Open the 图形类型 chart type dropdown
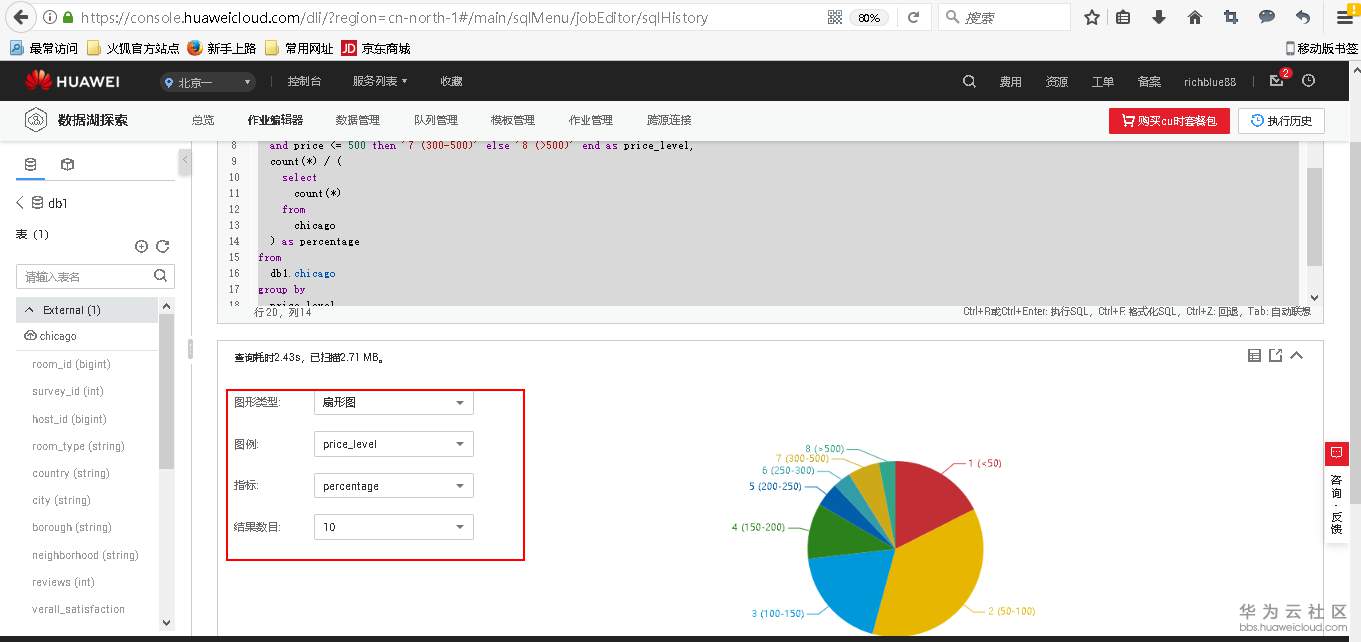The height and width of the screenshot is (642, 1361). [393, 402]
